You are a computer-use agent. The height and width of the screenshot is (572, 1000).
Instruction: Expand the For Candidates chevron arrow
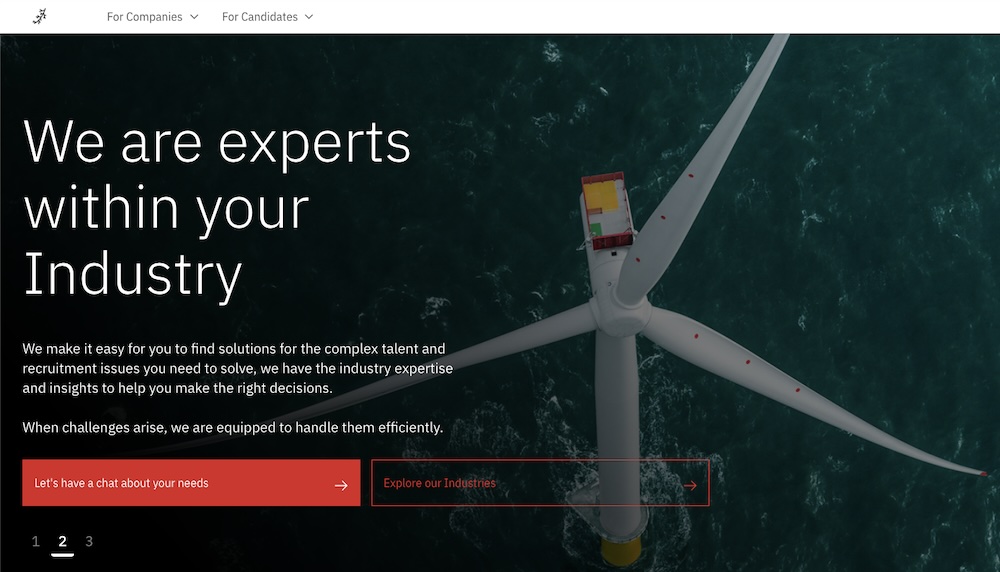click(309, 17)
